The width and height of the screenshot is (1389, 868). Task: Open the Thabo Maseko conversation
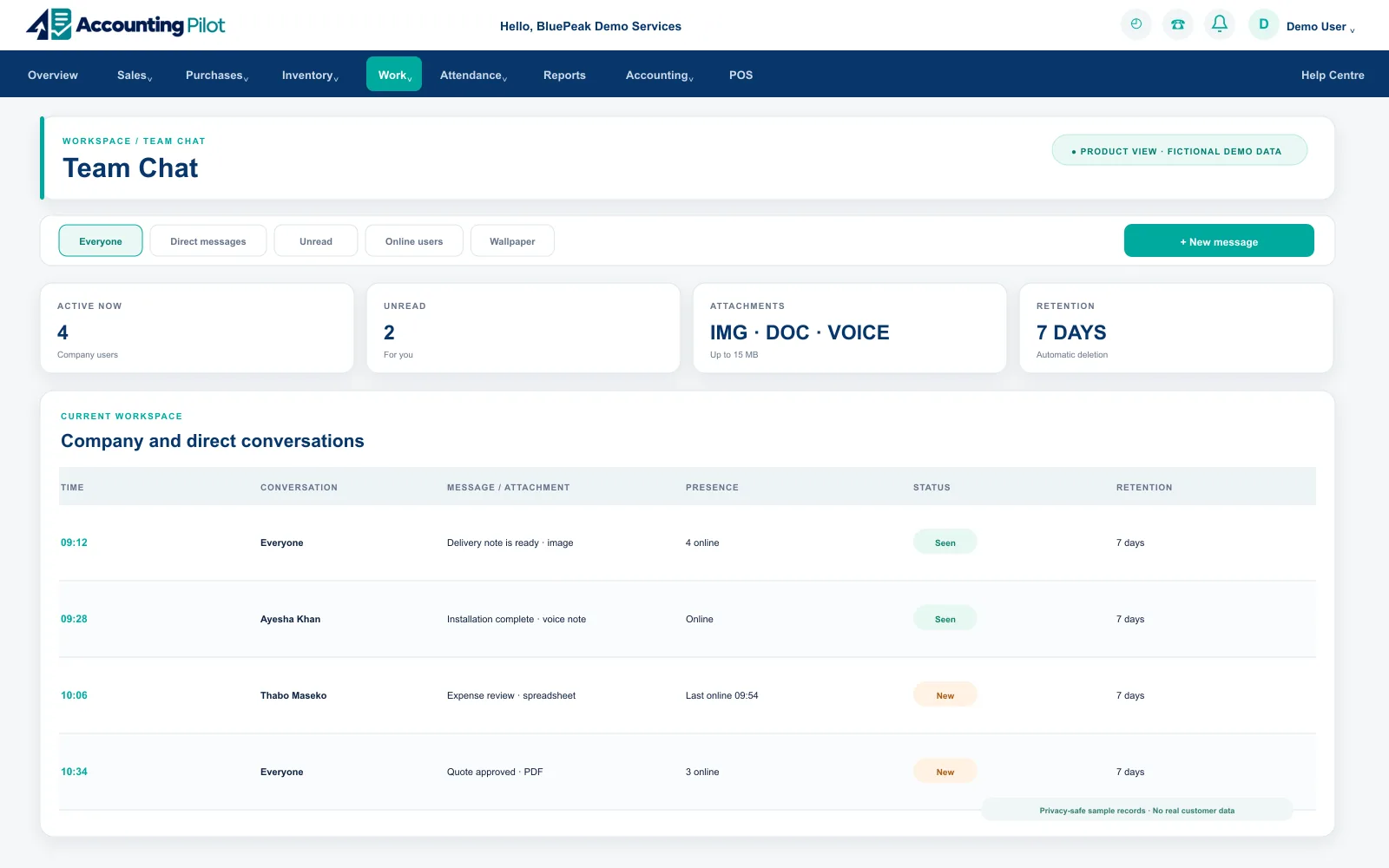click(x=293, y=695)
